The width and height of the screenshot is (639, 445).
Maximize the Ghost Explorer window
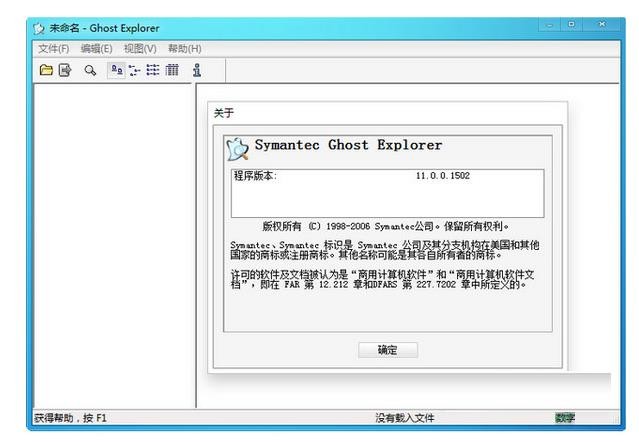(x=572, y=25)
